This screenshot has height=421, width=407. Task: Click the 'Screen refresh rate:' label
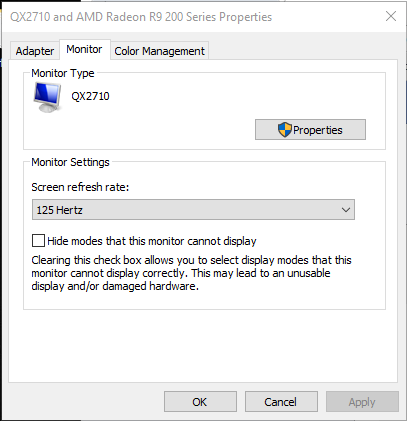(80, 187)
